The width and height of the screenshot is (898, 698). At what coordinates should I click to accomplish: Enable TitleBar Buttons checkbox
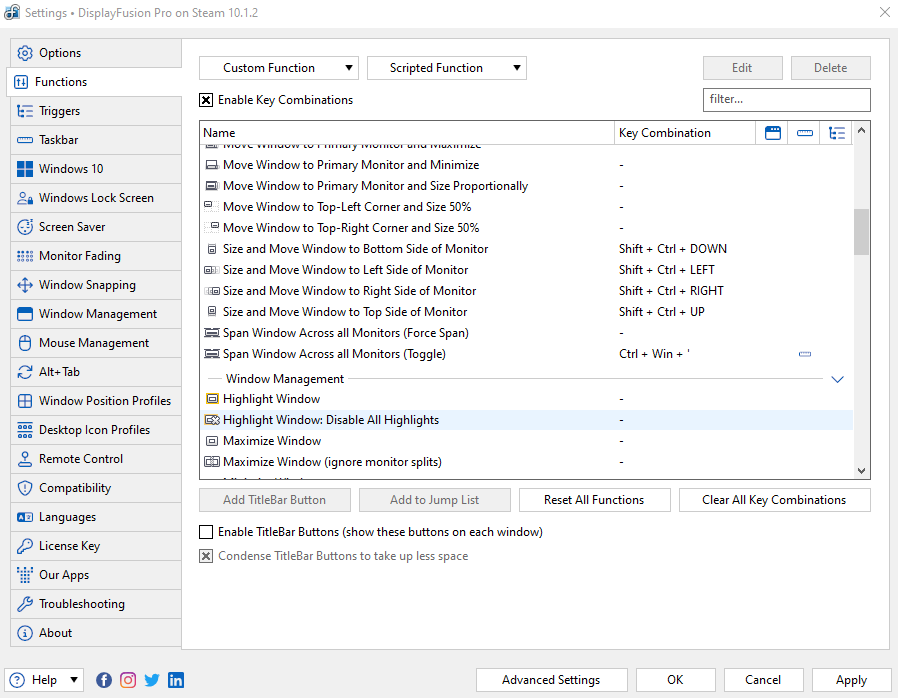pos(206,532)
